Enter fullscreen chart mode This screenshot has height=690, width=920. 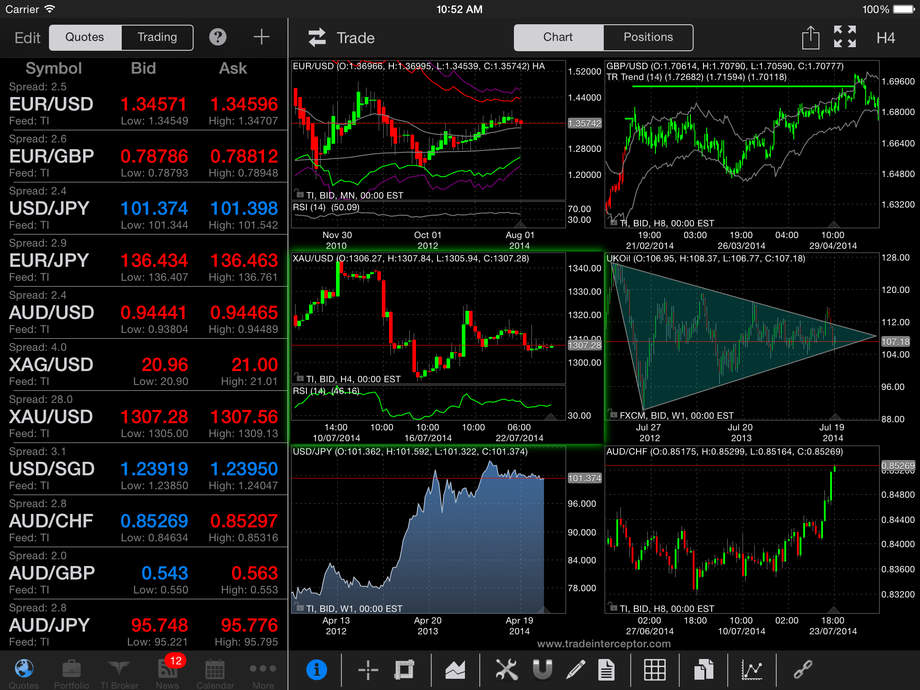[x=845, y=37]
